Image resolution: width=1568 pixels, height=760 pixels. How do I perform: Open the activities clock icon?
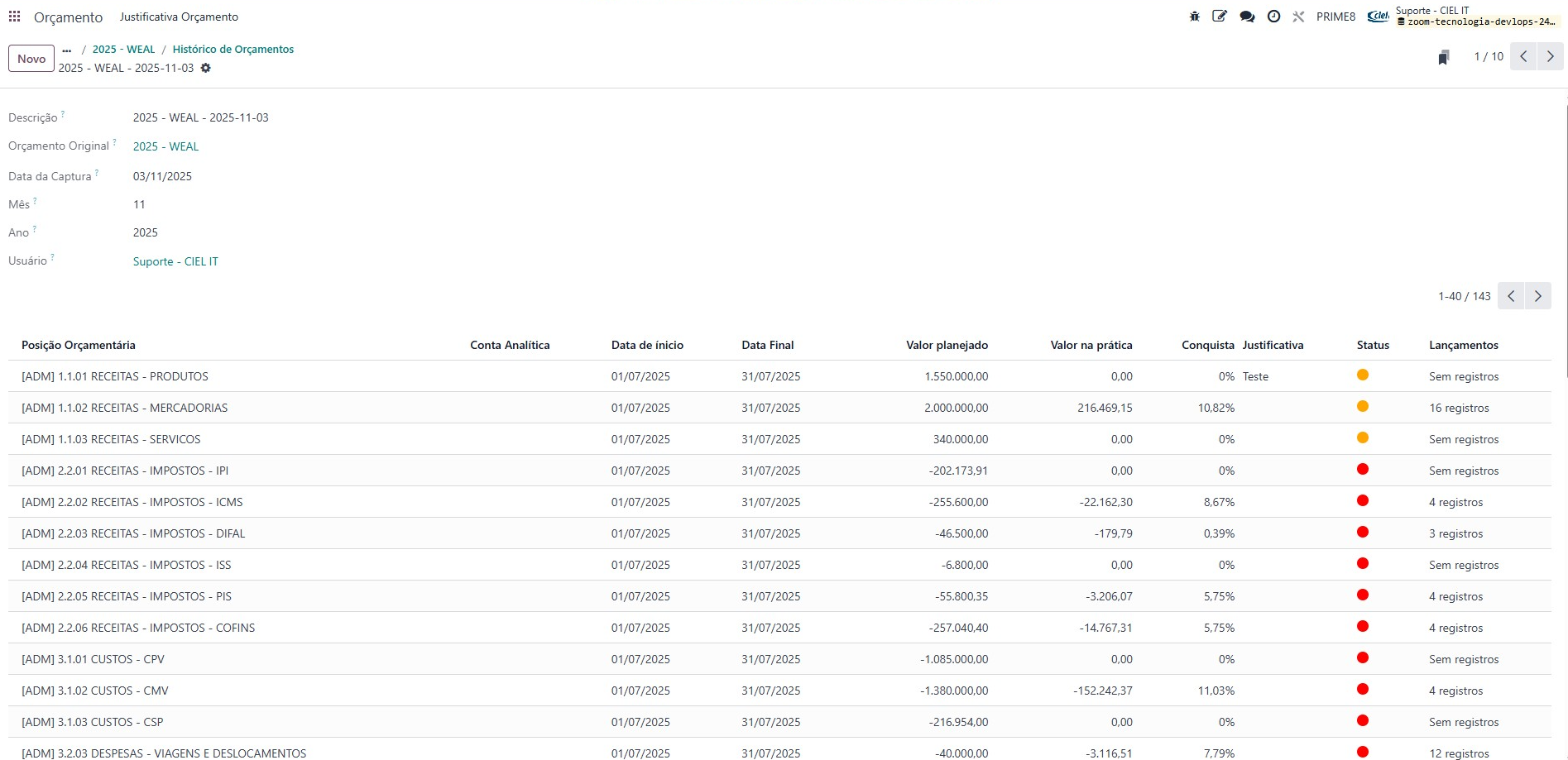[1273, 17]
